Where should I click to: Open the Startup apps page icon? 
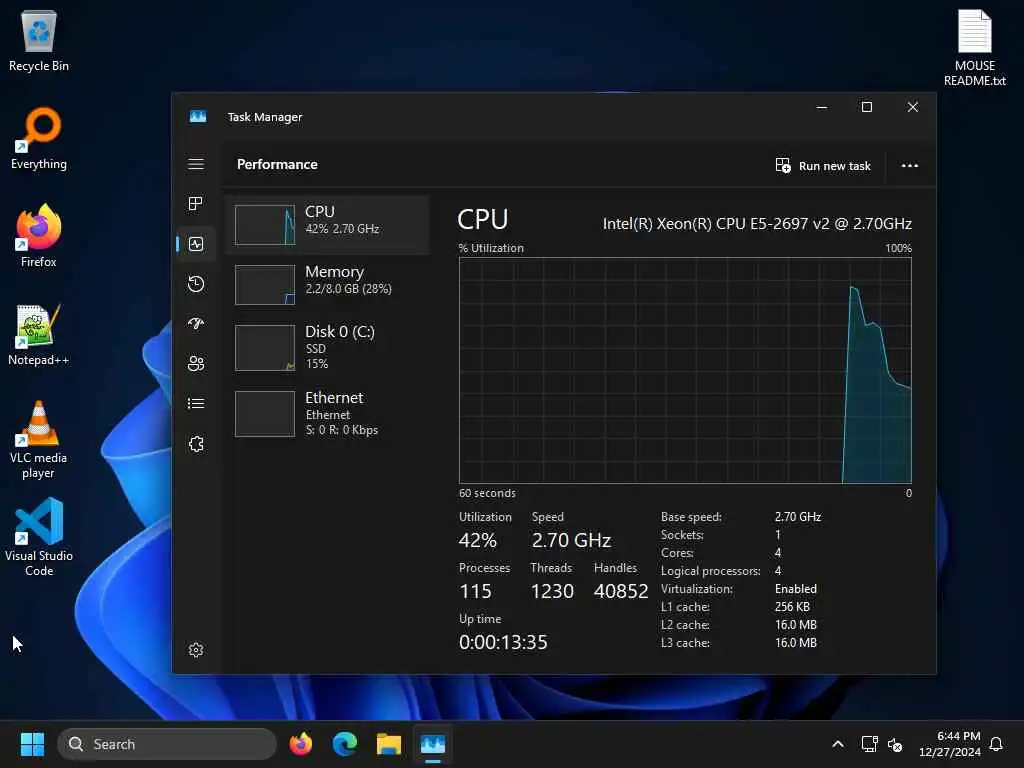(x=196, y=323)
